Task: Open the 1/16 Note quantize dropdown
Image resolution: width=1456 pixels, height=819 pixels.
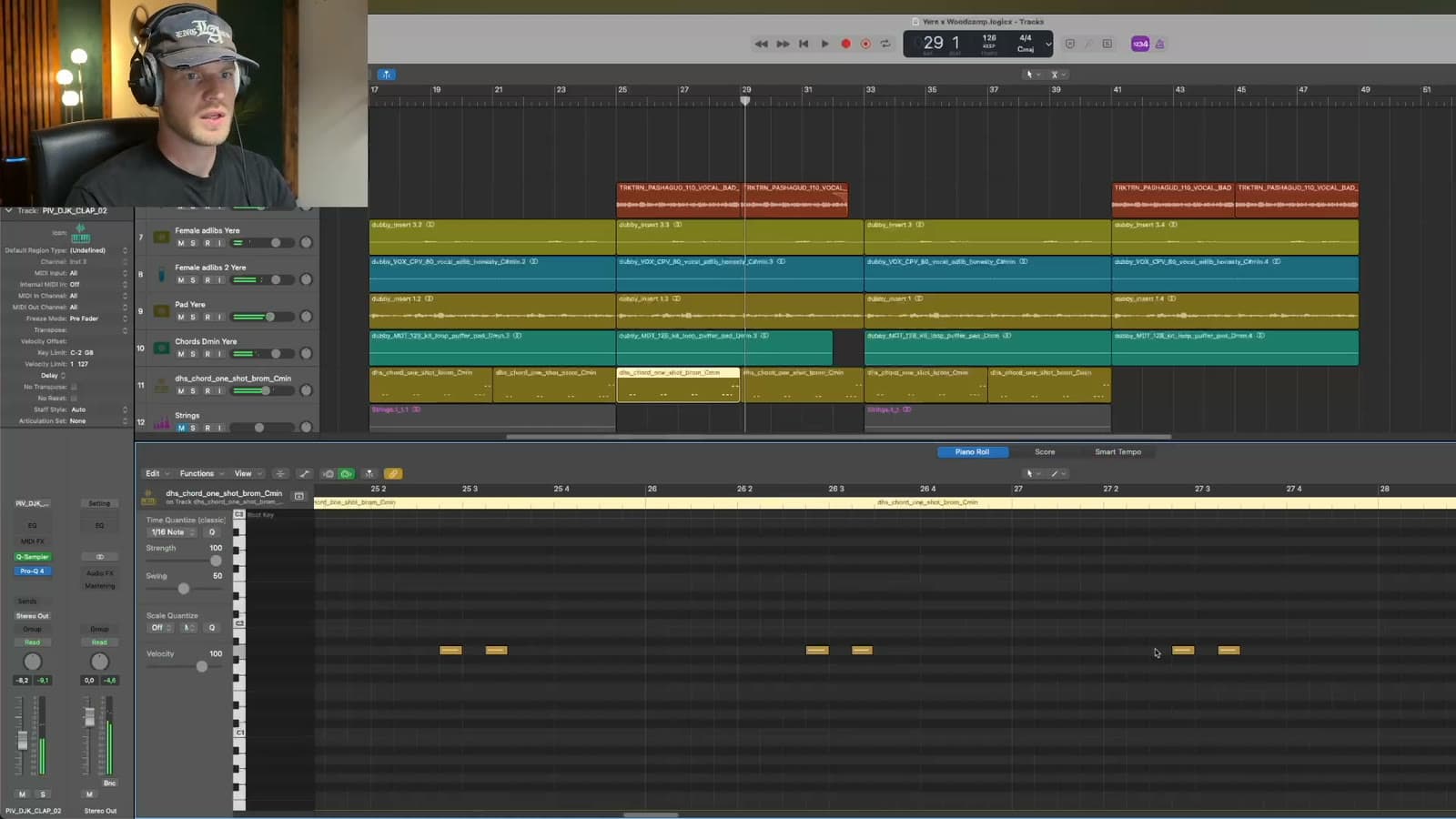Action: (x=172, y=532)
